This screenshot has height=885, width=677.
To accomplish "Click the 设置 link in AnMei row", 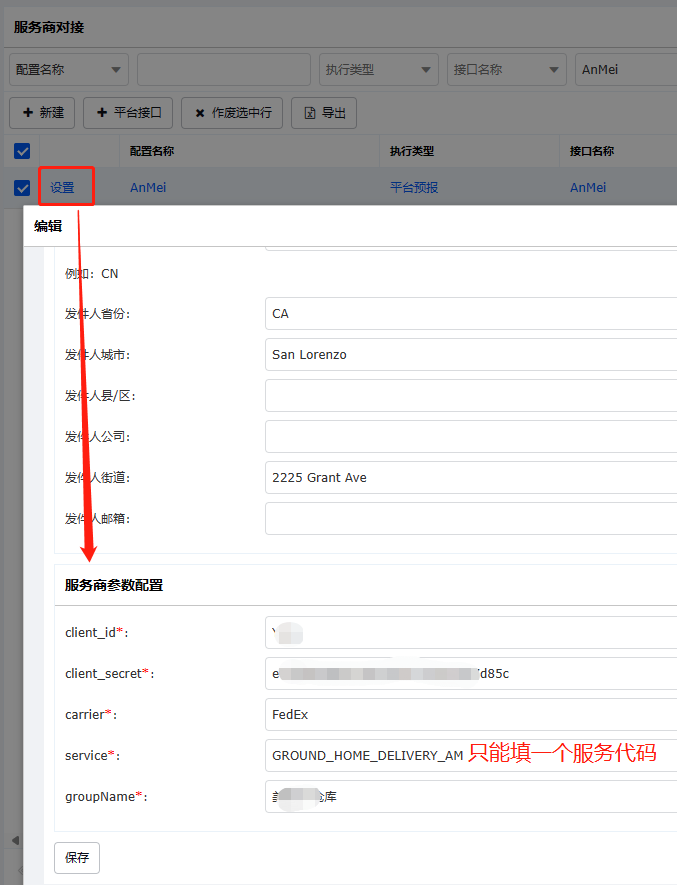I will 62,187.
